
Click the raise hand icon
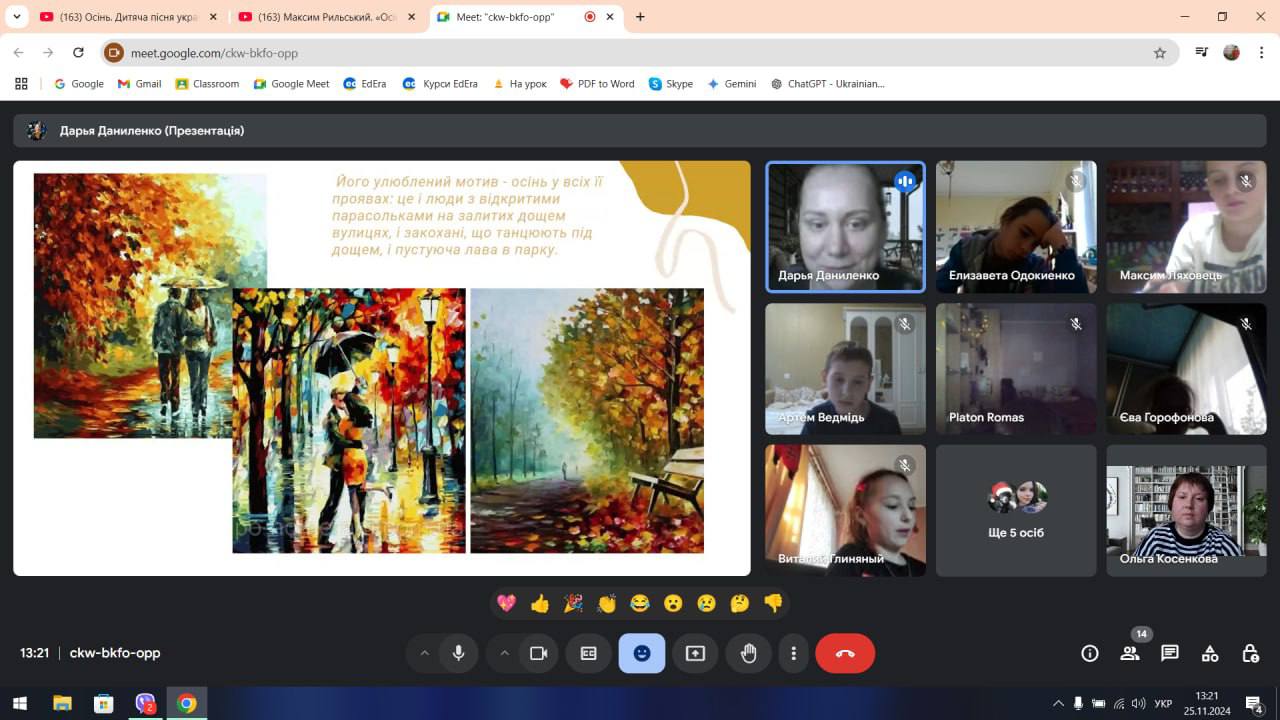[x=748, y=653]
